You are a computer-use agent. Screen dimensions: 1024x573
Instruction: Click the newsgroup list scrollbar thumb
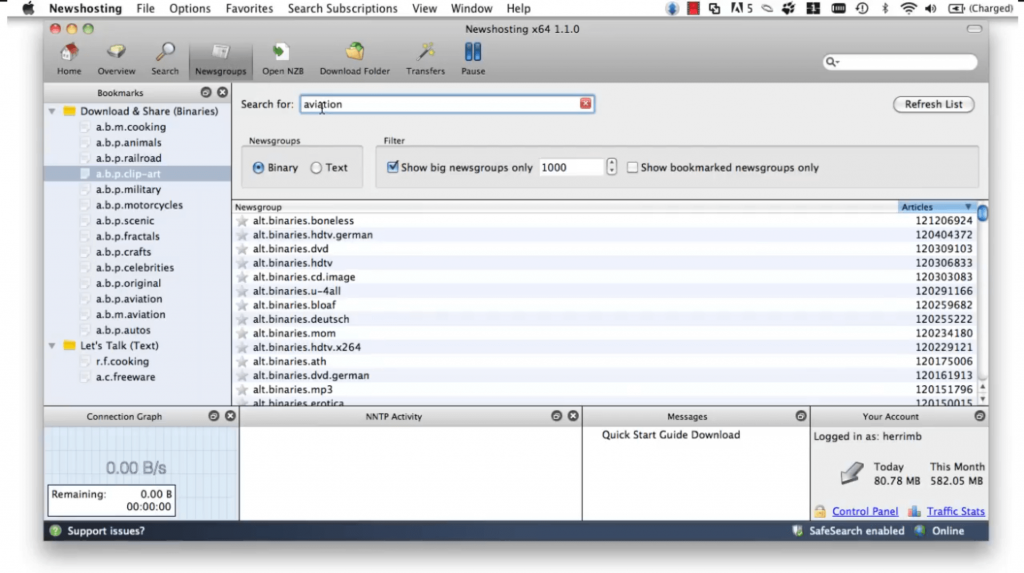coord(982,214)
